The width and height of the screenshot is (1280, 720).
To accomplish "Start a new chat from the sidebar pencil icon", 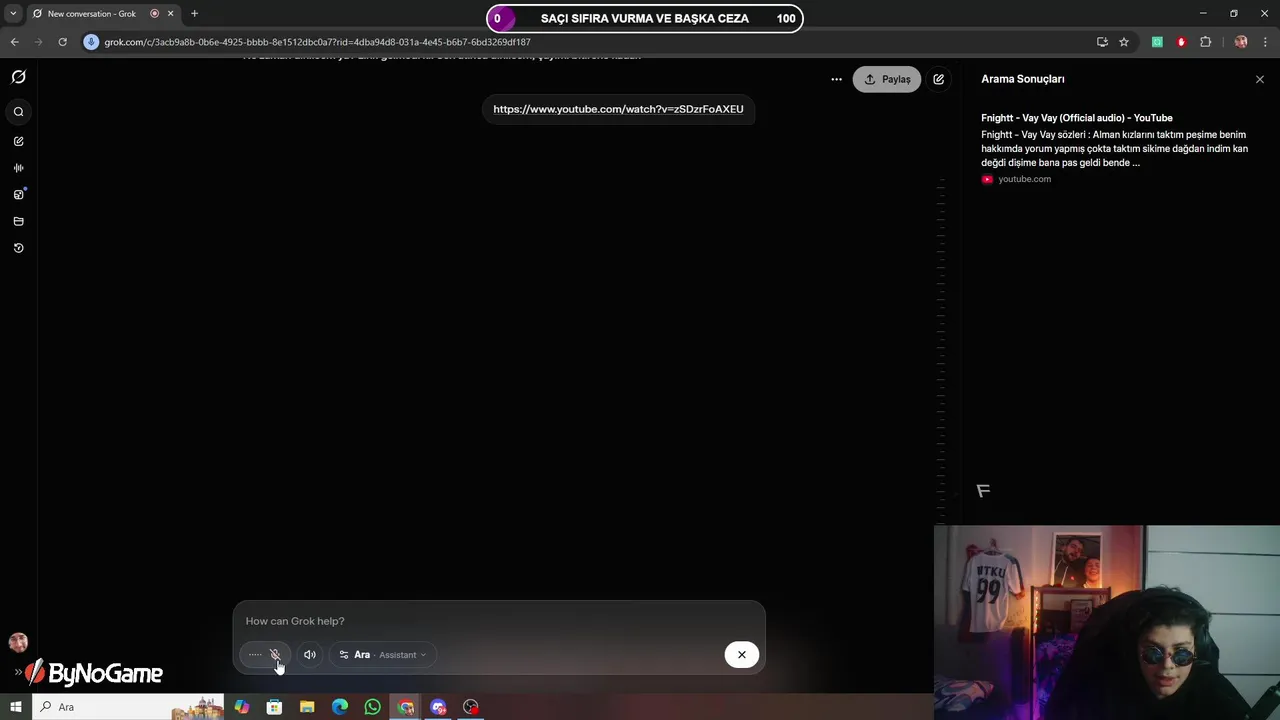I will (18, 141).
